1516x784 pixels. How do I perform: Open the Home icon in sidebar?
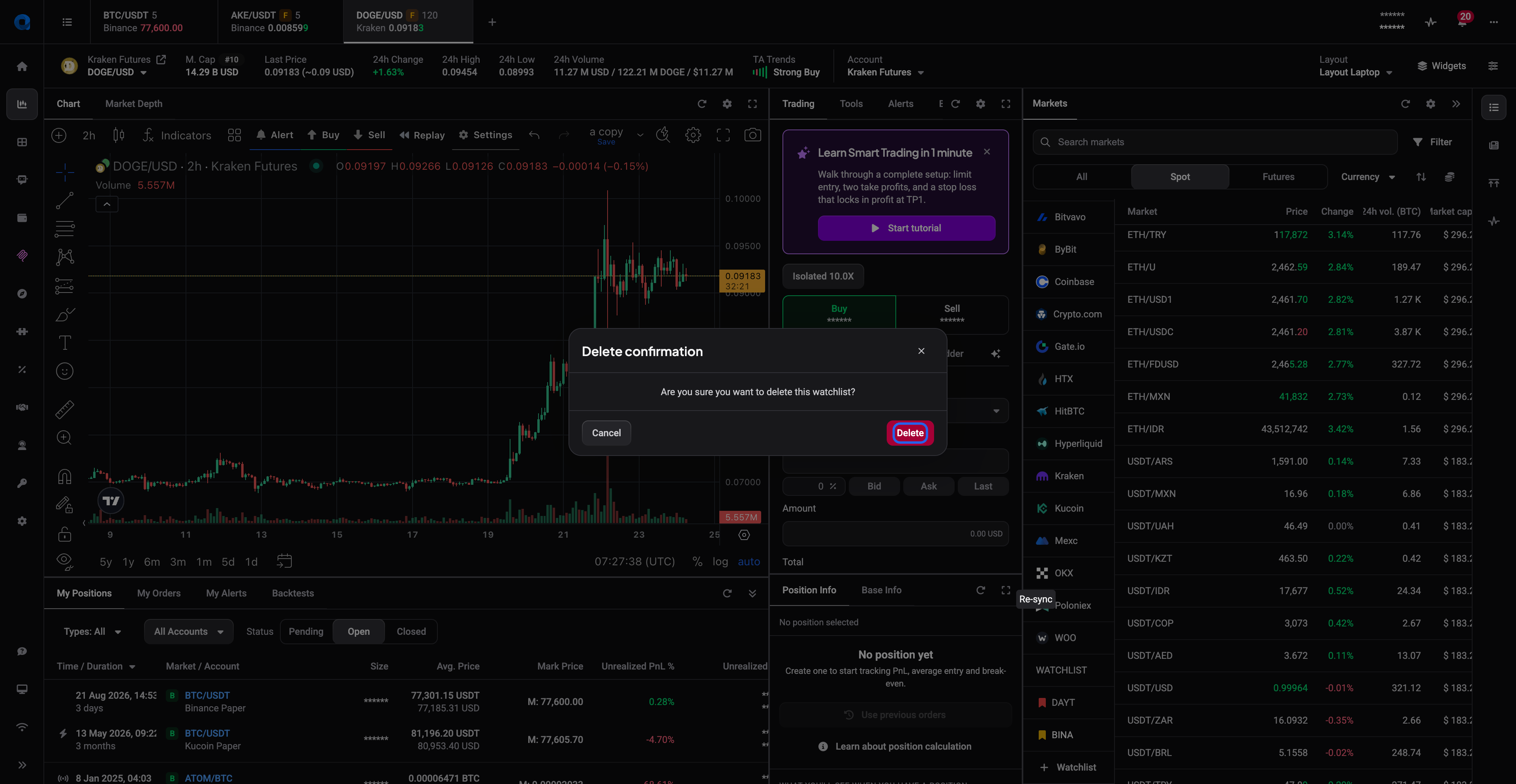point(22,66)
